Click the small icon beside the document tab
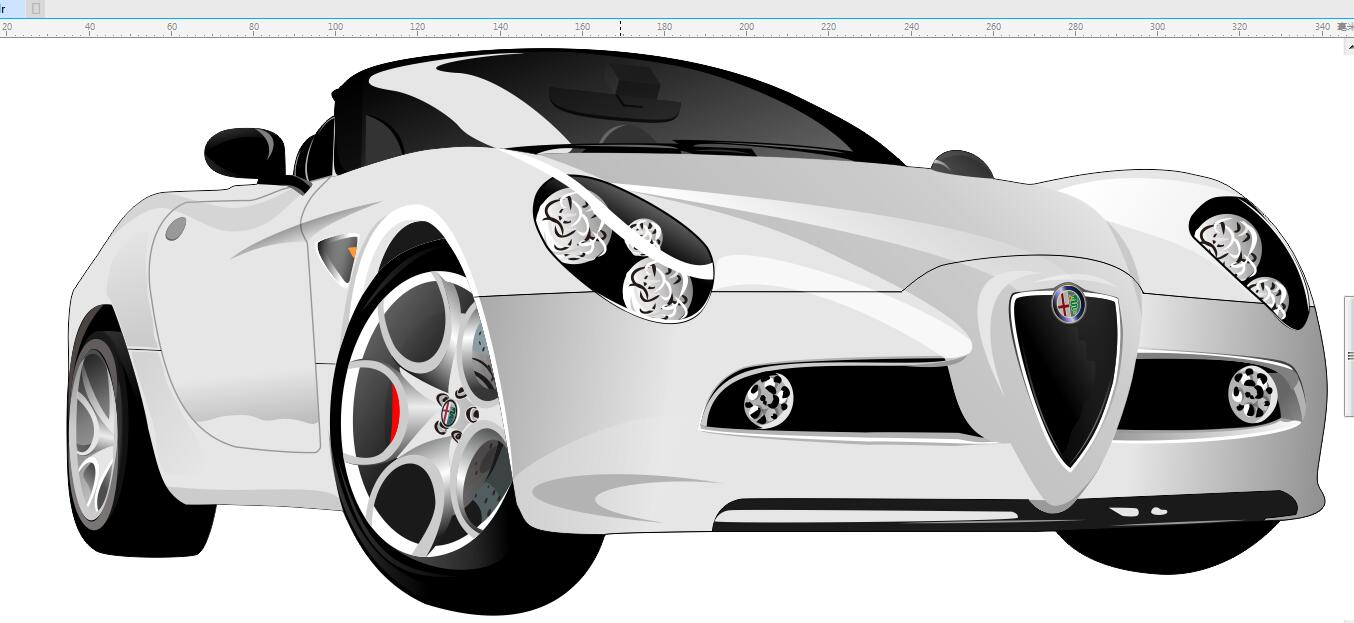Viewport: 1354px width, 623px height. [x=36, y=8]
